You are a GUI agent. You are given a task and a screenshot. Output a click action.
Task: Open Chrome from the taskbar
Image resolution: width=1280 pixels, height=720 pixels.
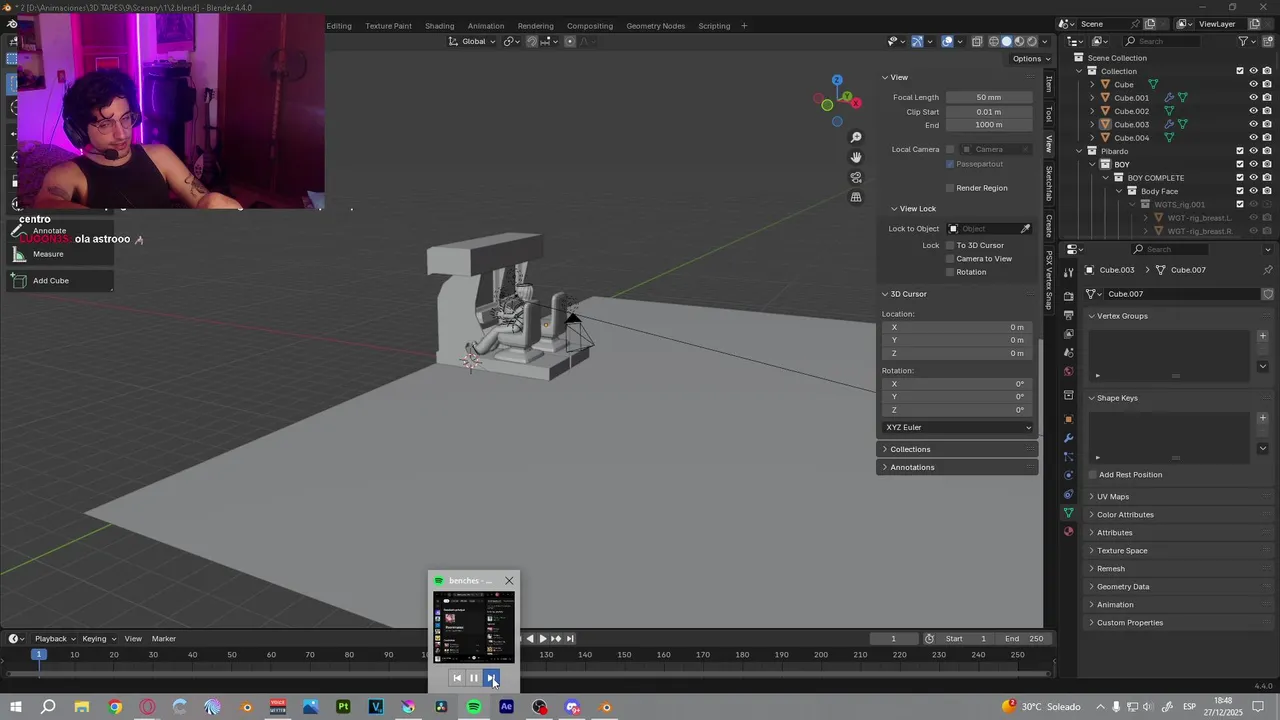114,707
